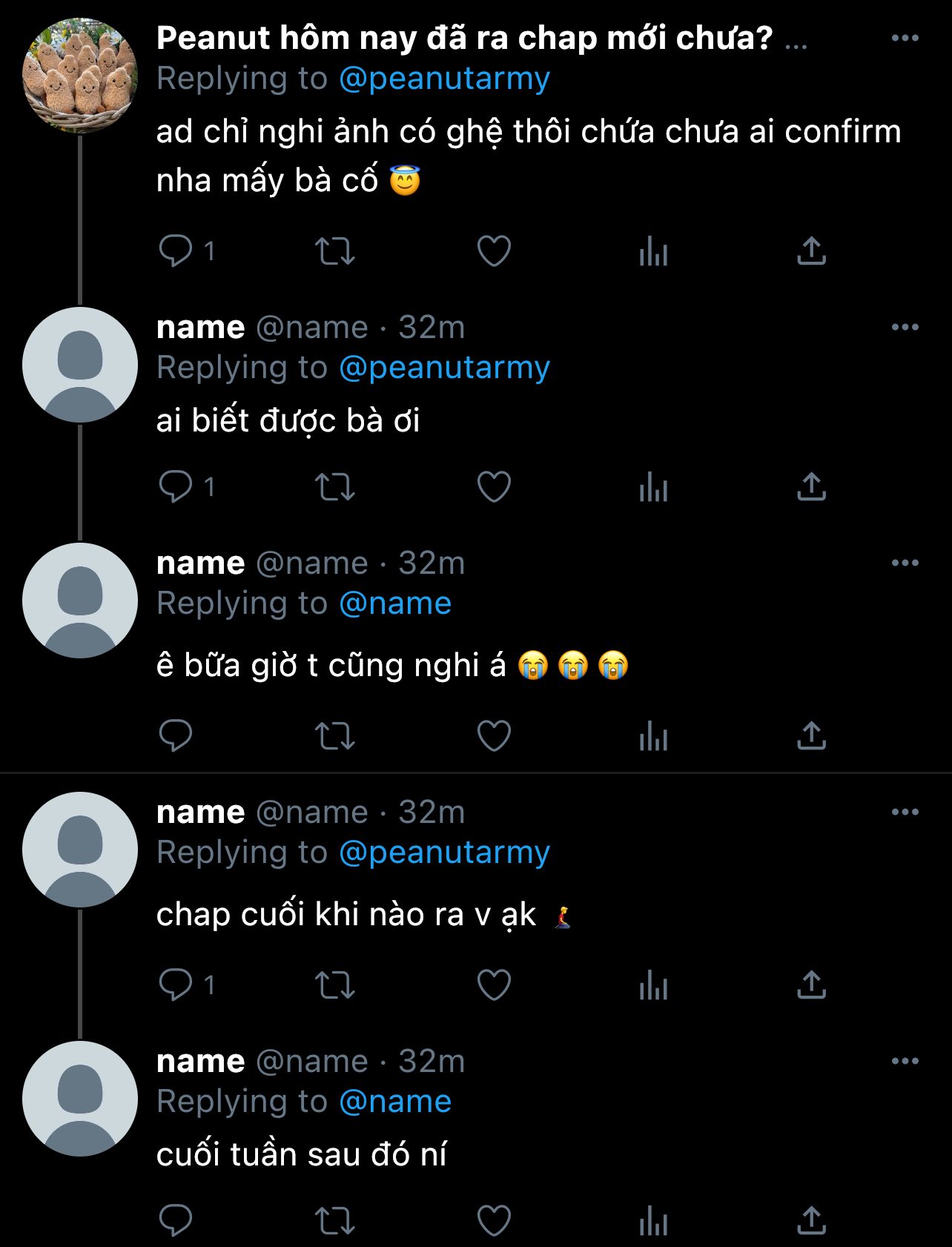Viewport: 952px width, 1247px height.
Task: Reply to the Peanut account's tweet
Action: (x=176, y=251)
